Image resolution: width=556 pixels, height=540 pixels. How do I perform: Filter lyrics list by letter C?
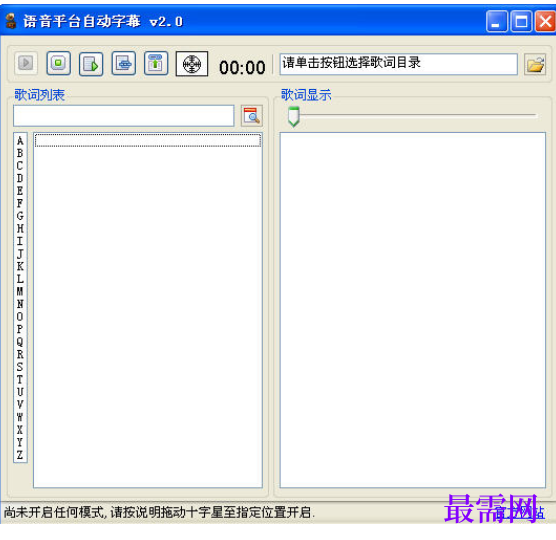click(x=20, y=166)
